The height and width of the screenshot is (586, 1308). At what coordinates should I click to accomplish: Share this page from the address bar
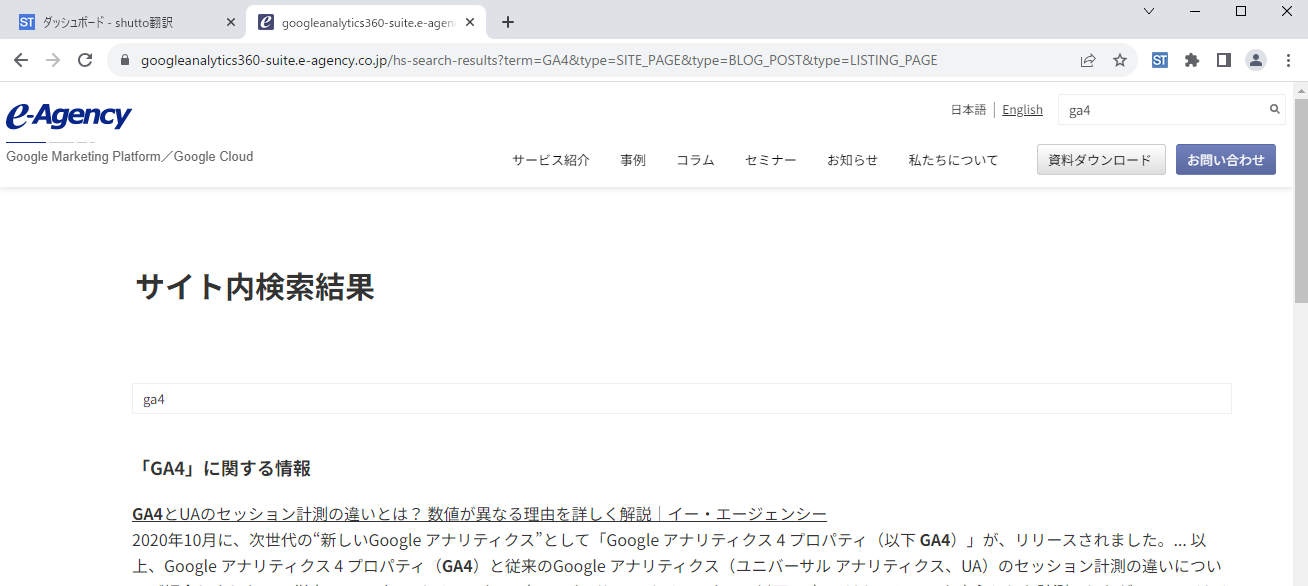click(1088, 60)
